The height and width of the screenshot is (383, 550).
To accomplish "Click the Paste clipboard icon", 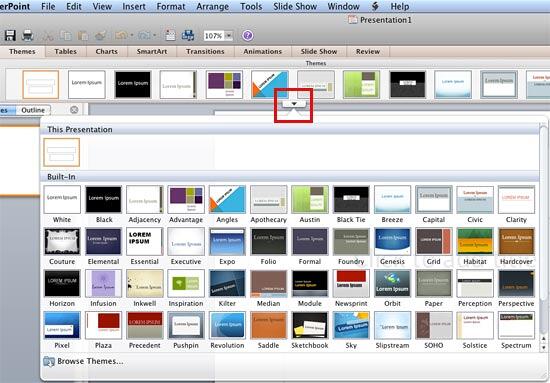I will point(83,35).
